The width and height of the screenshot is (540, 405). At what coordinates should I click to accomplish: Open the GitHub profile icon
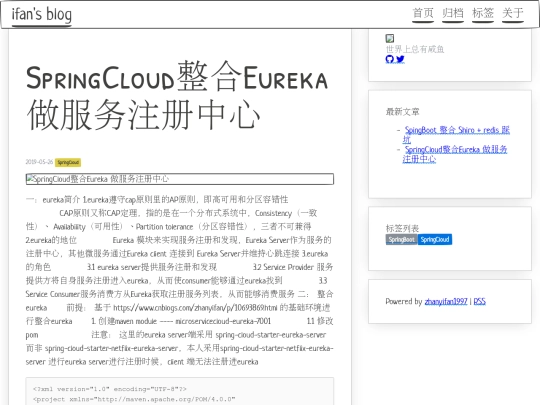[390, 59]
